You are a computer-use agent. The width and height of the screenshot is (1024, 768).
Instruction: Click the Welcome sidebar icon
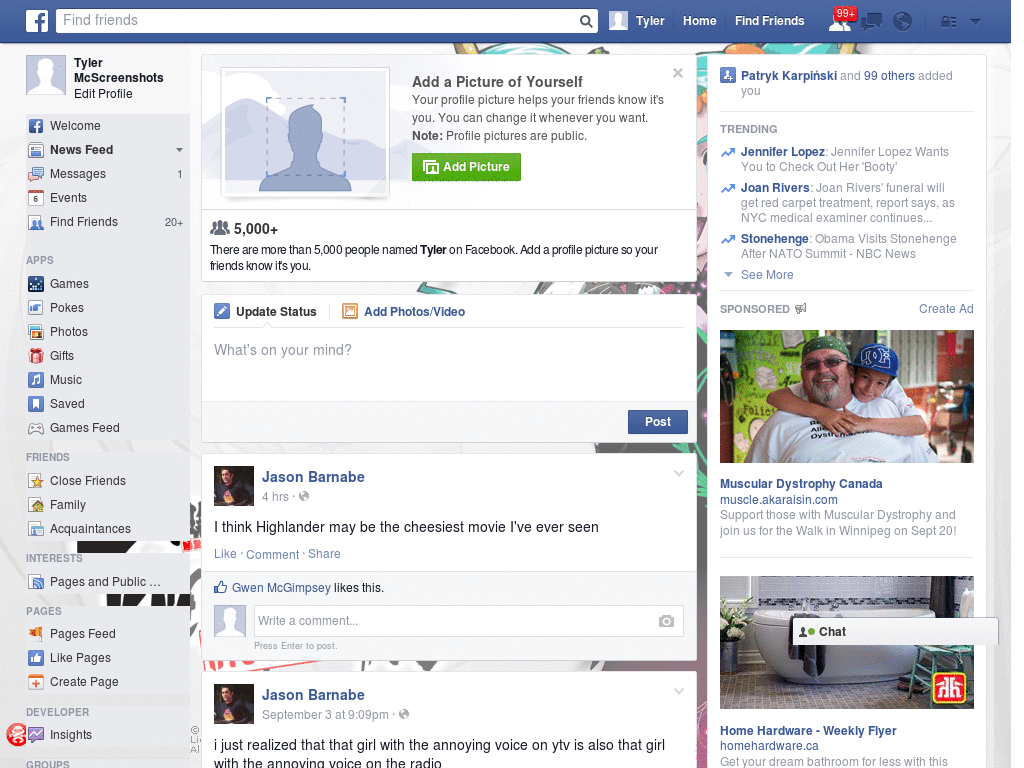pos(36,126)
